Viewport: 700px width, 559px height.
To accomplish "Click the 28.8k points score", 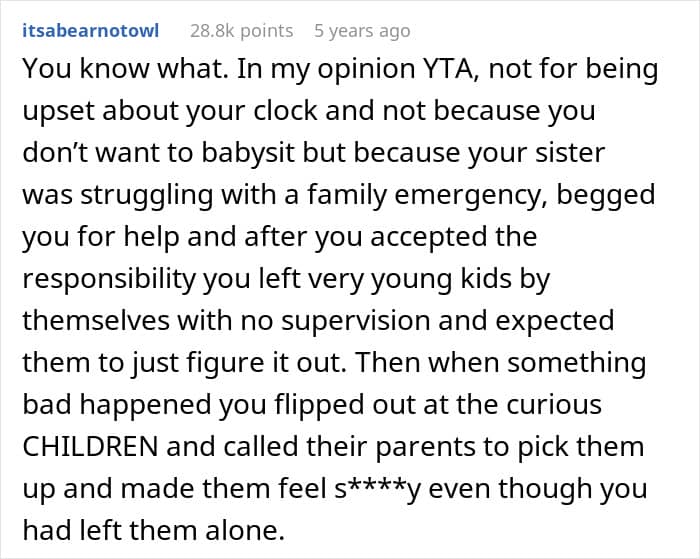I will coord(241,31).
